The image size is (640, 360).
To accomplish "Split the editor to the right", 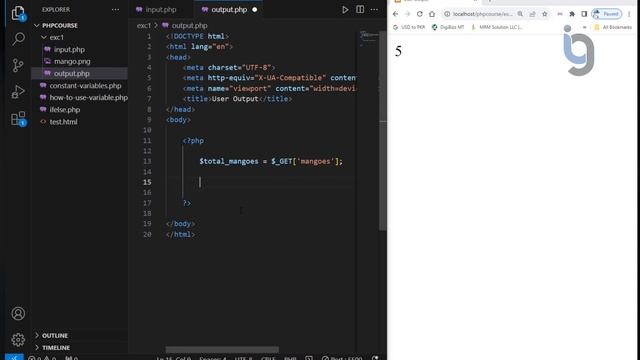I will click(360, 9).
